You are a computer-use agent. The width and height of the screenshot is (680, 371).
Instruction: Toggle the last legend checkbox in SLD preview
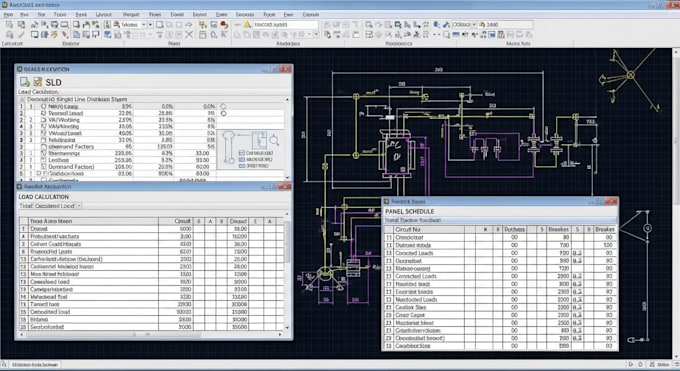point(242,166)
